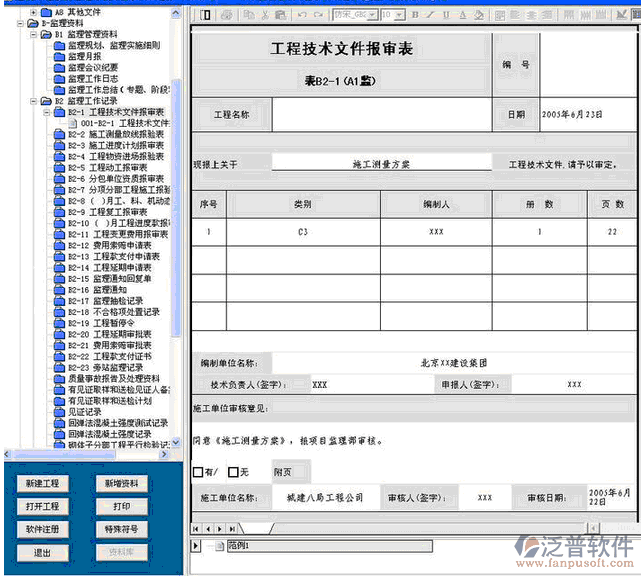The height and width of the screenshot is (579, 644).
Task: Click the 新建工程 button
Action: 43,484
